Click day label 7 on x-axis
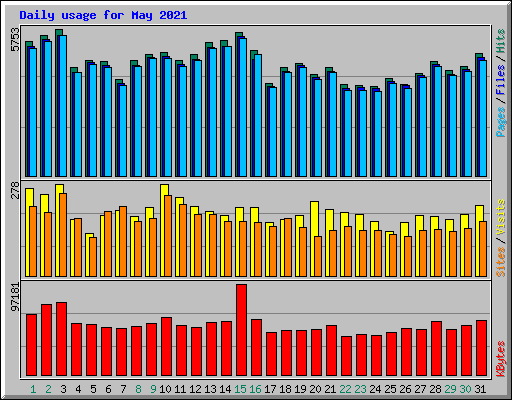 point(123,389)
